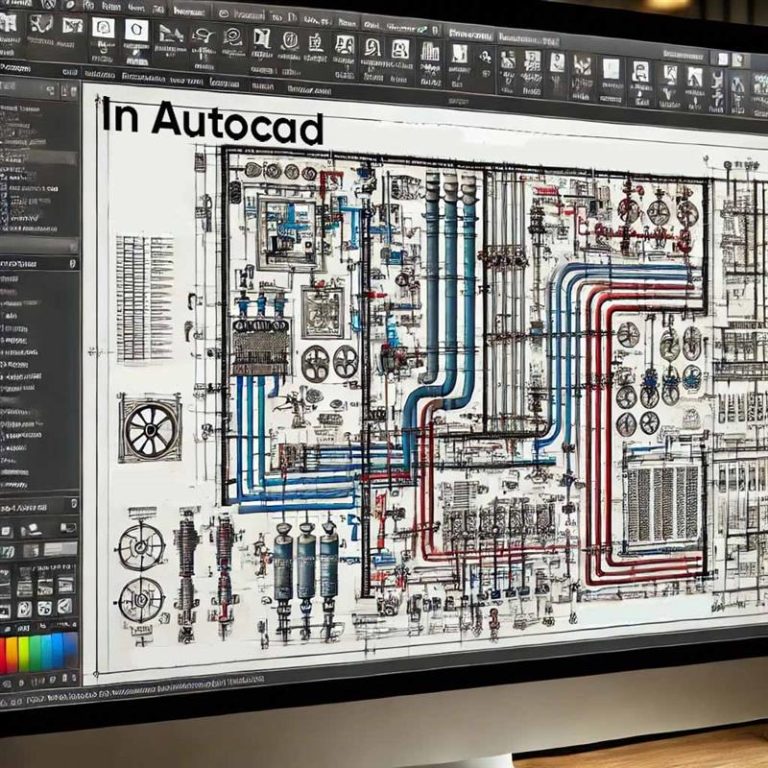Expand the middle-left panel header

tap(35, 263)
